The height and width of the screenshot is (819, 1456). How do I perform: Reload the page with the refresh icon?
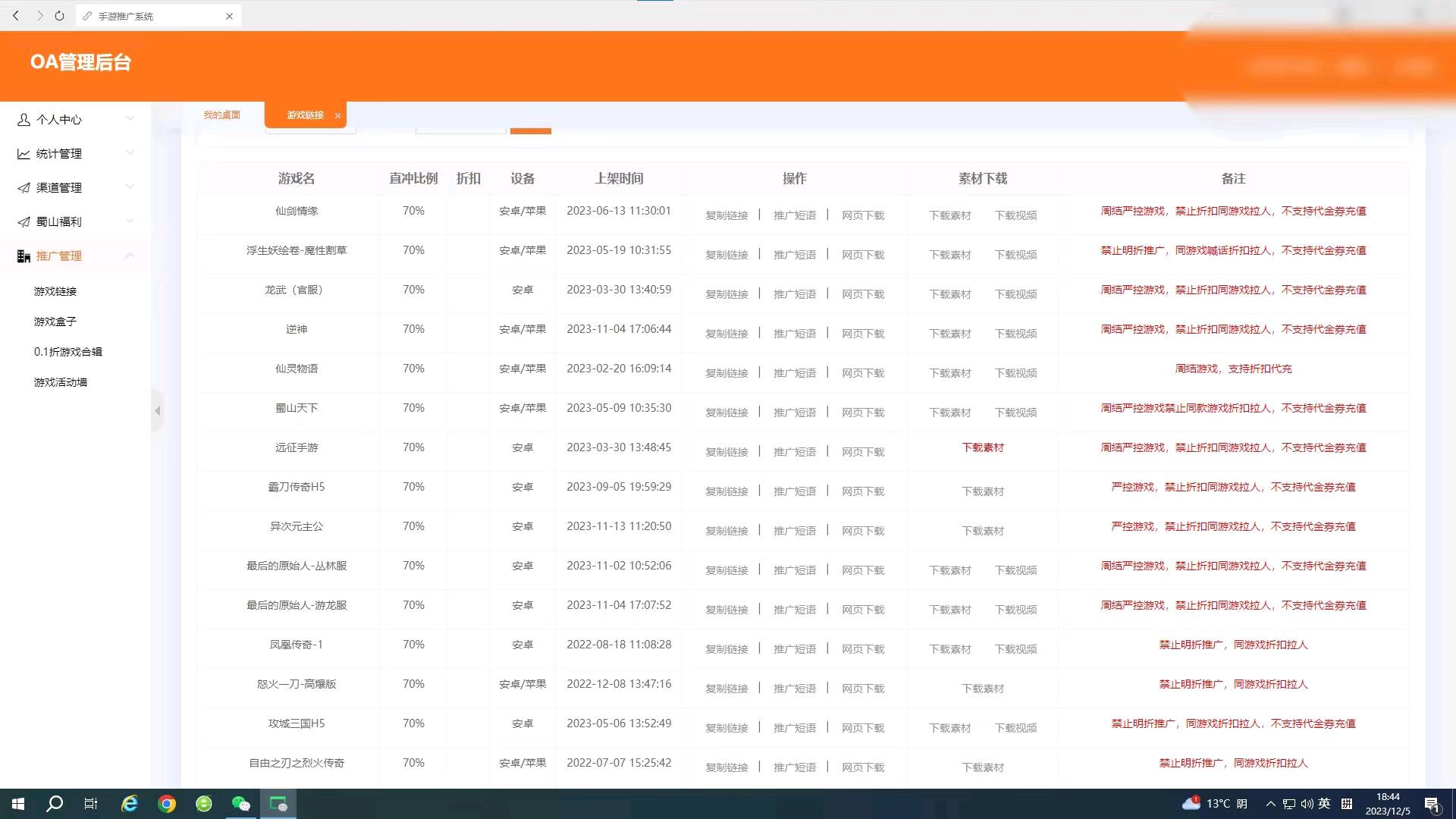[x=59, y=16]
